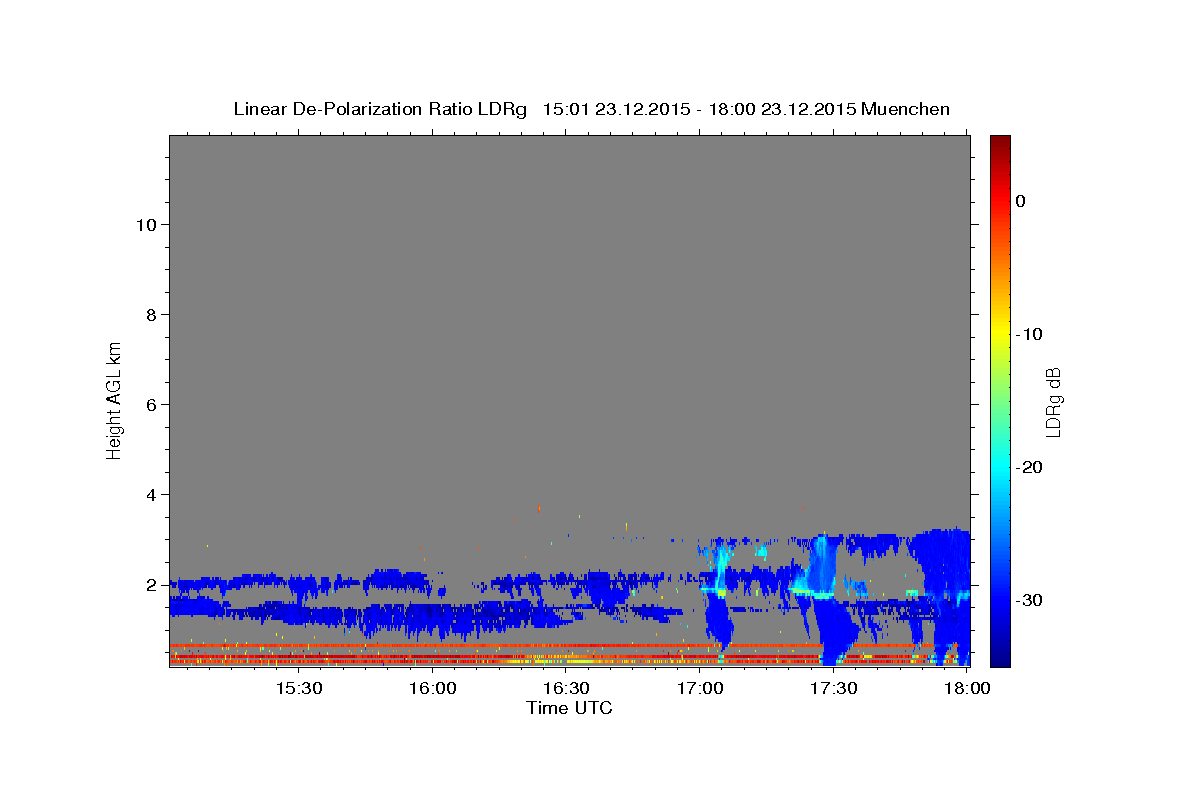
Task: Click the 'Muenchen' station name in title
Action: 906,109
